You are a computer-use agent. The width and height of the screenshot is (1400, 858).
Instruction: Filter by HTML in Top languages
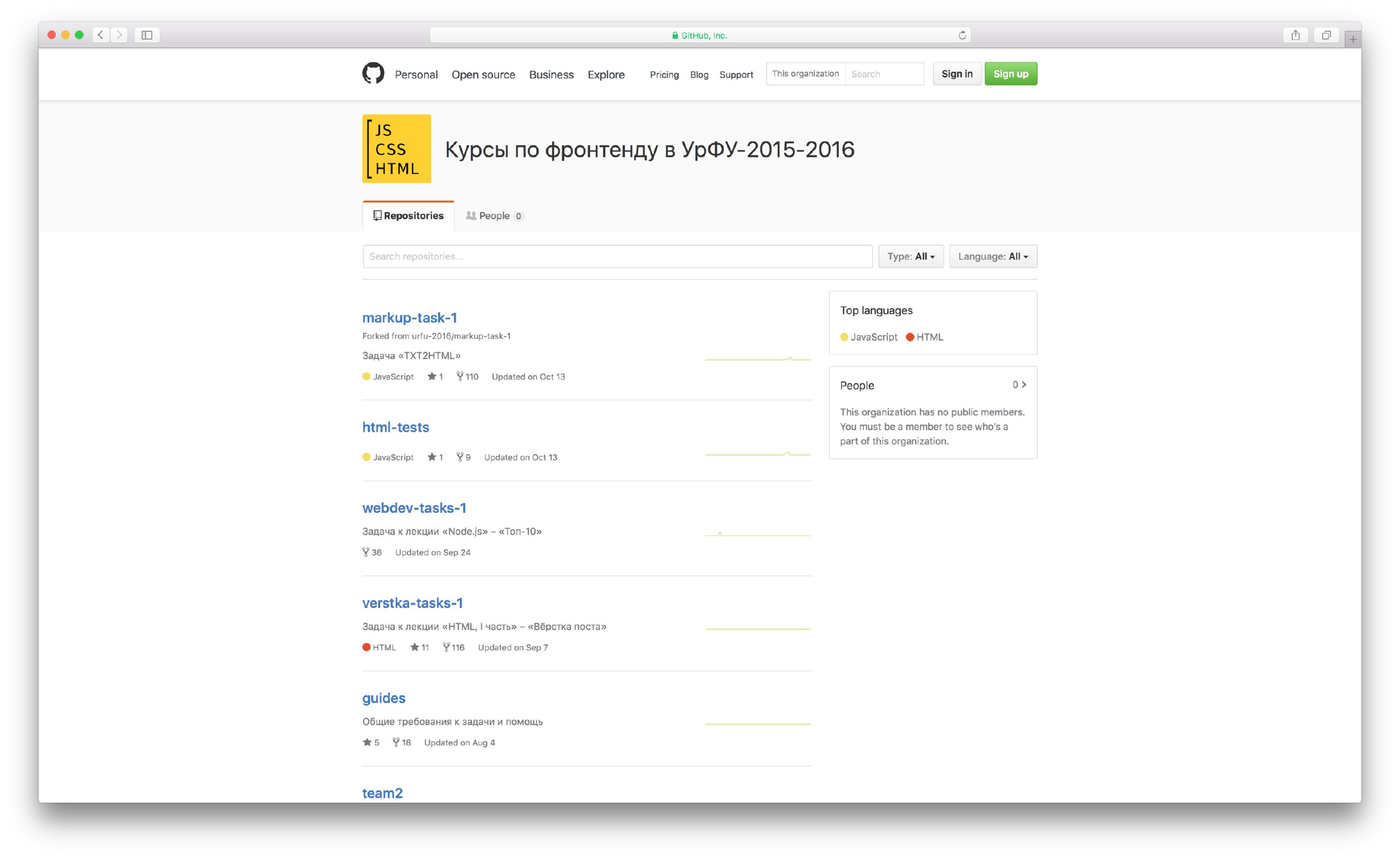924,337
